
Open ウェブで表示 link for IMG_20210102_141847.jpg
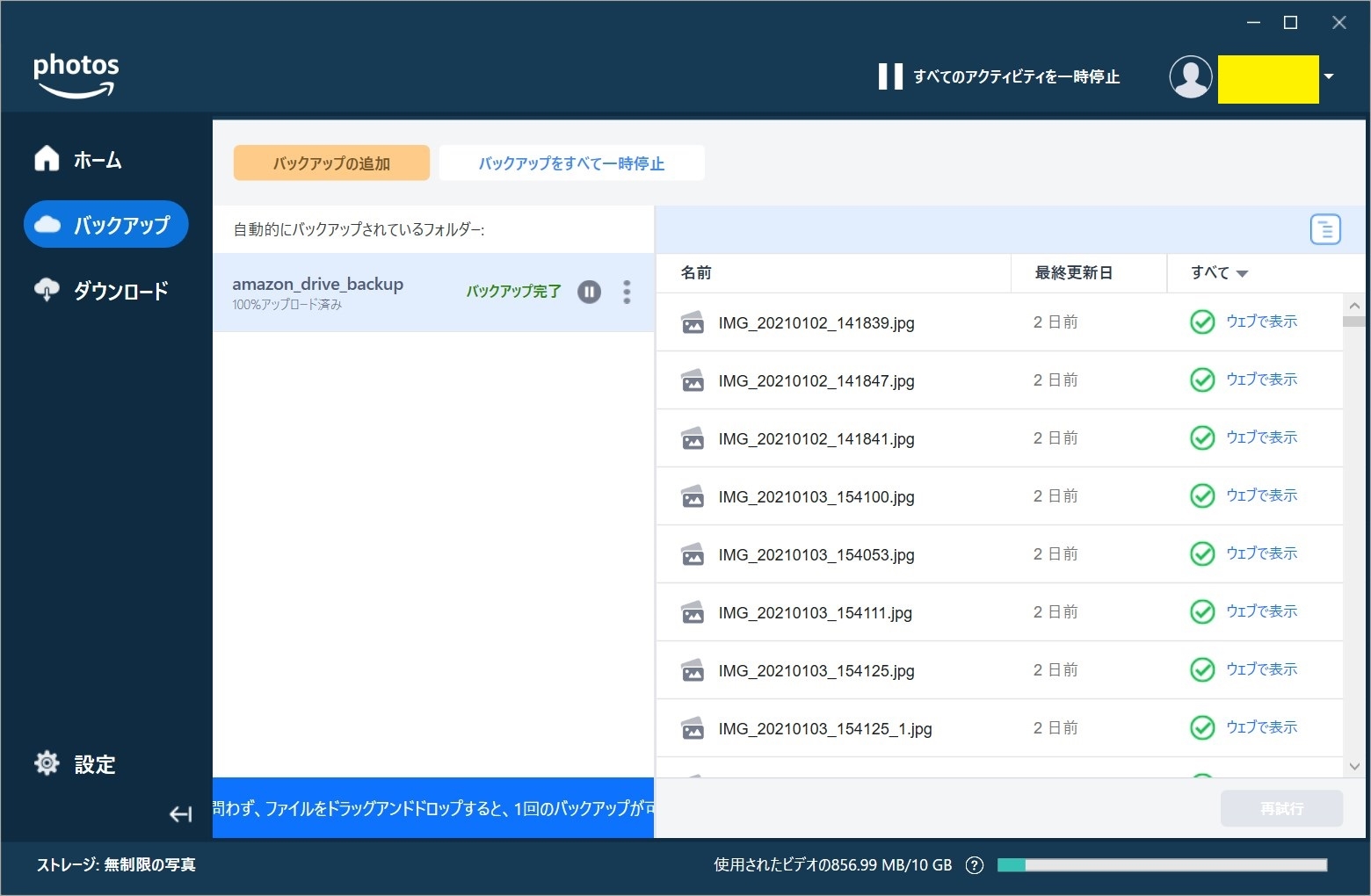point(1261,379)
